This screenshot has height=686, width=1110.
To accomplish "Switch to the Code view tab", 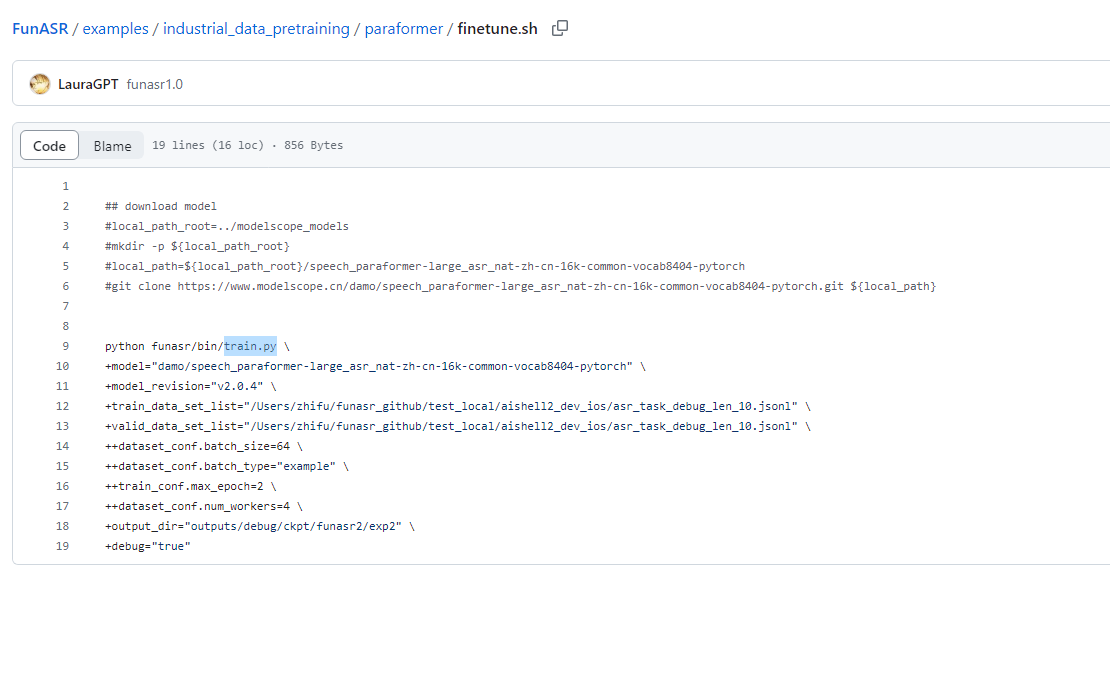I will pos(49,145).
